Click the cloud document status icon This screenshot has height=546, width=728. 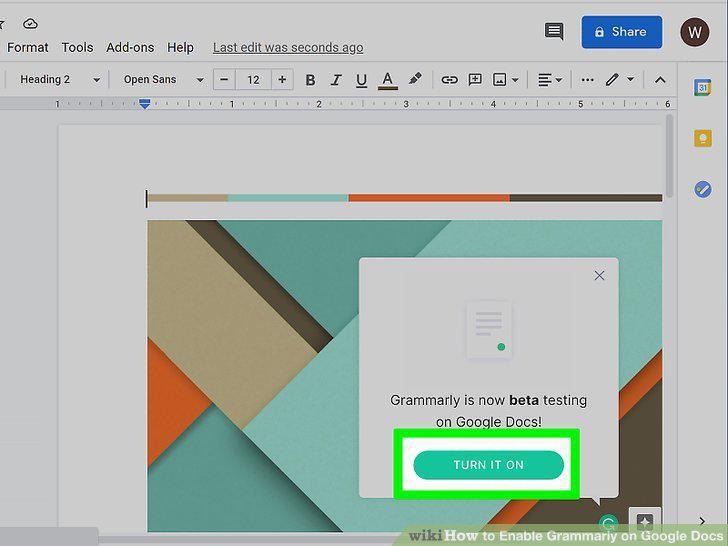(30, 24)
